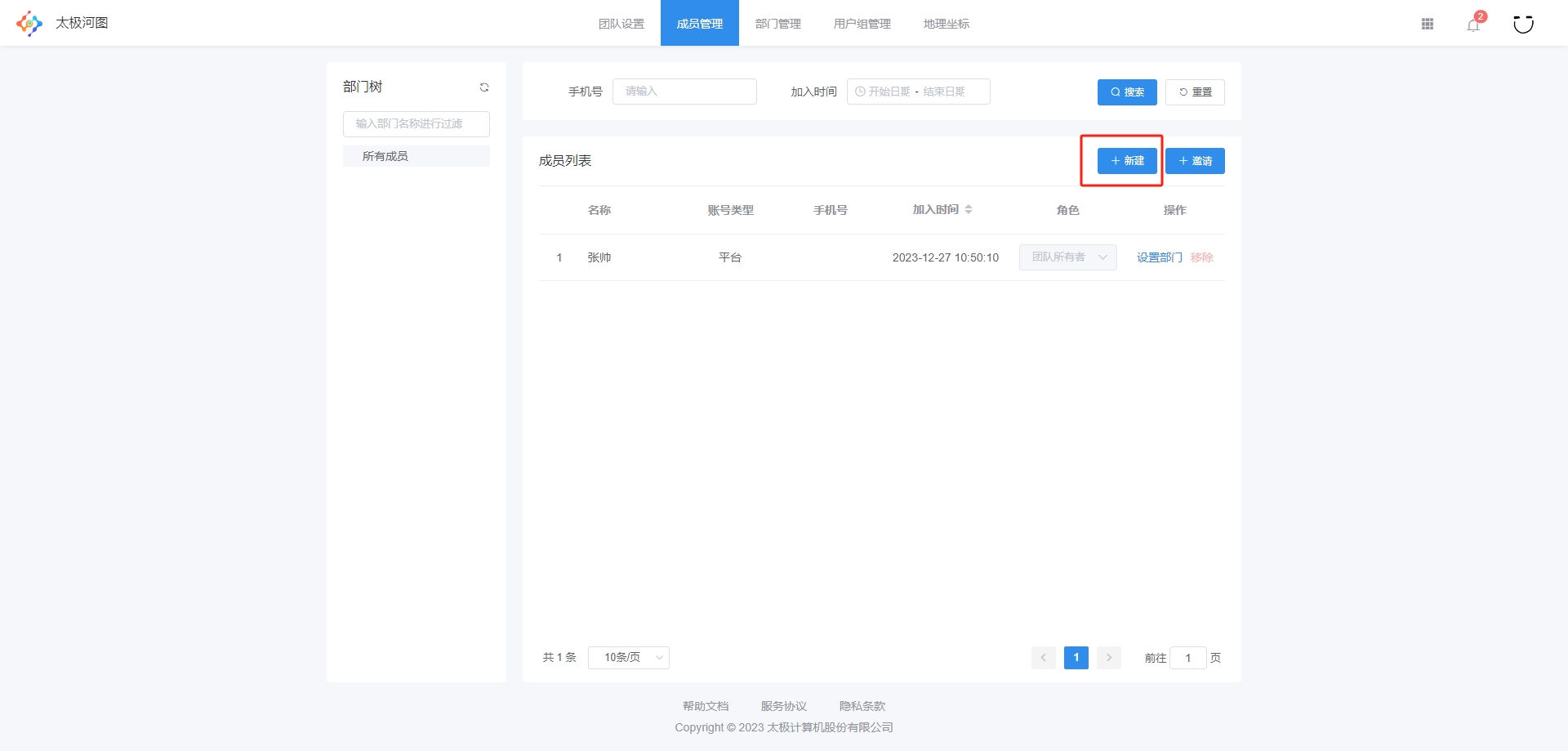Click the 账号类型 column header

(731, 210)
